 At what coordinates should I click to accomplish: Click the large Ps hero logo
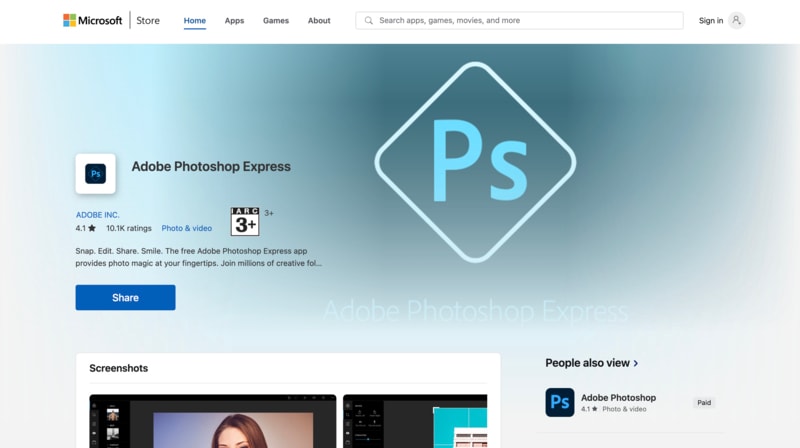point(476,162)
